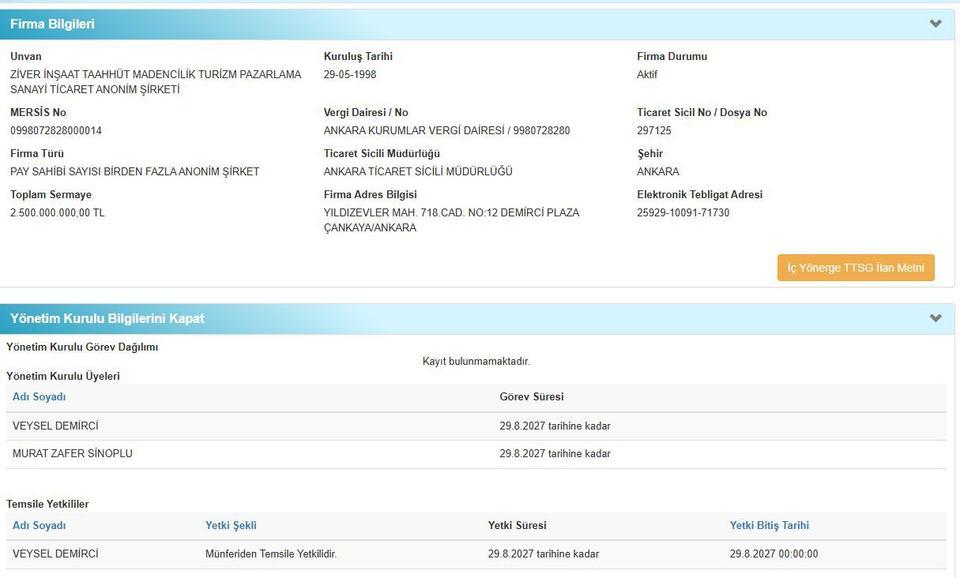Click Yönetim Kurulu Bilgilerini Kapat heading

pyautogui.click(x=107, y=319)
